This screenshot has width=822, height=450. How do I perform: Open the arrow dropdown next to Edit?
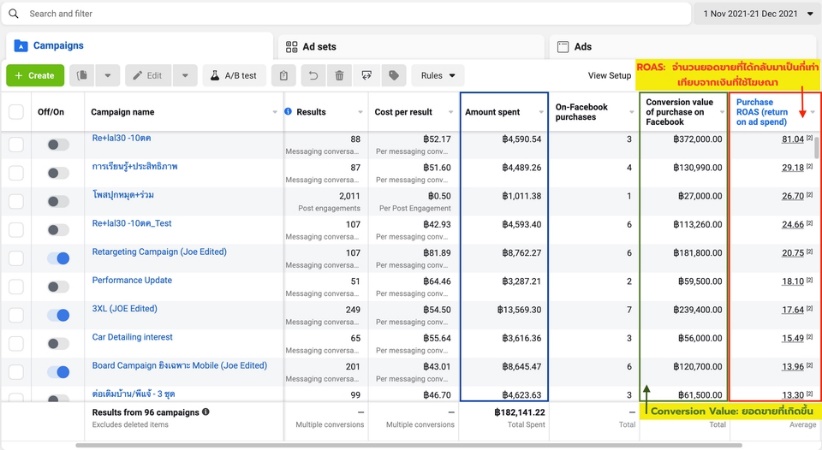(185, 76)
